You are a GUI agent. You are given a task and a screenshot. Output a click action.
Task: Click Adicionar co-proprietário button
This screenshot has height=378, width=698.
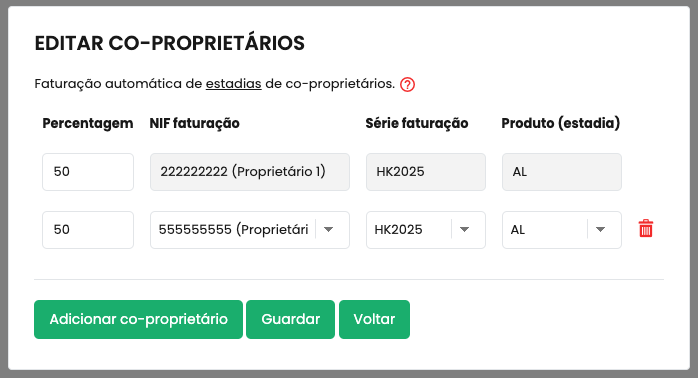pyautogui.click(x=138, y=319)
